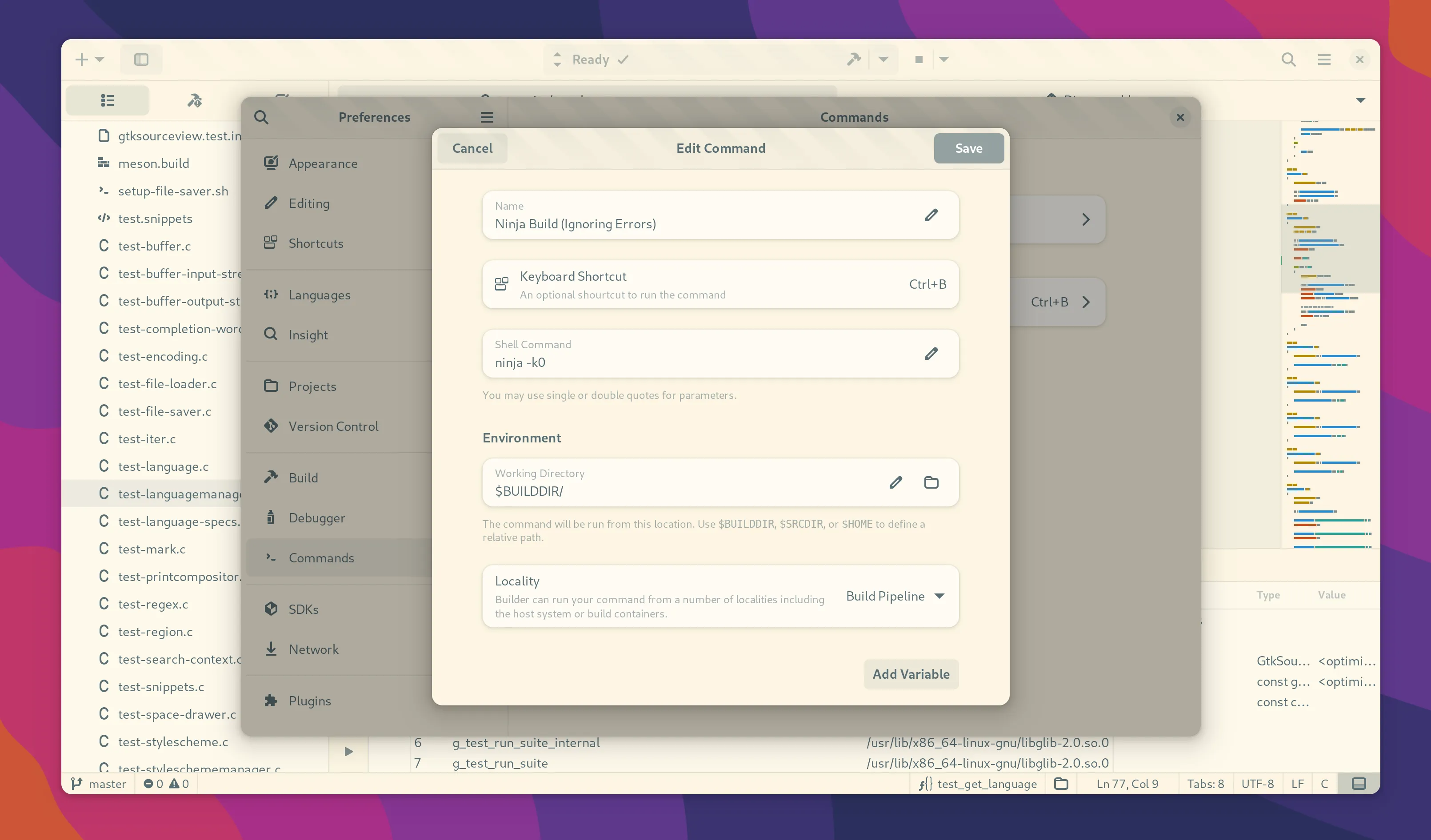This screenshot has width=1431, height=840.
Task: Open the main window hamburger menu
Action: pyautogui.click(x=1323, y=59)
